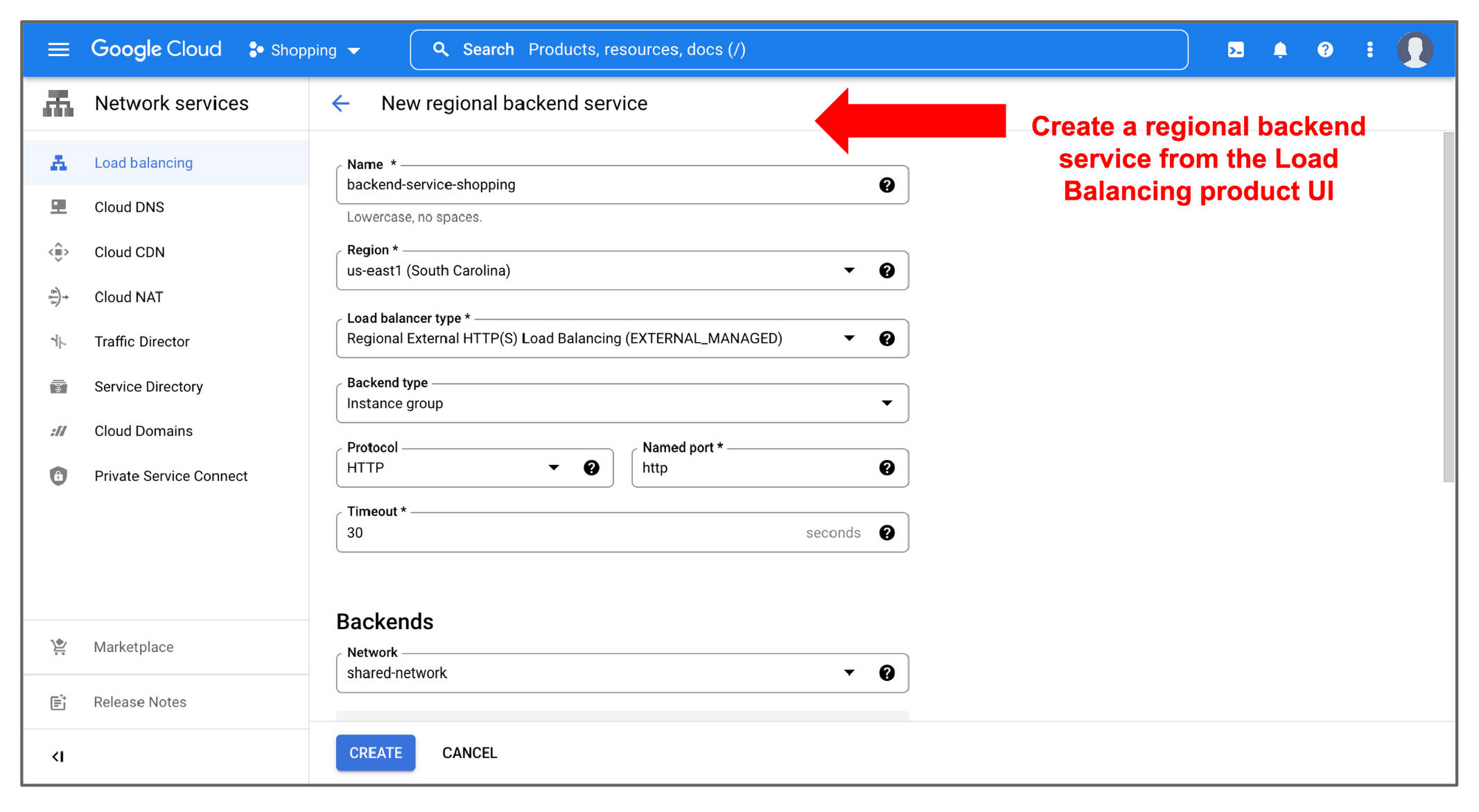Focus the Search products and resources field

coord(799,49)
